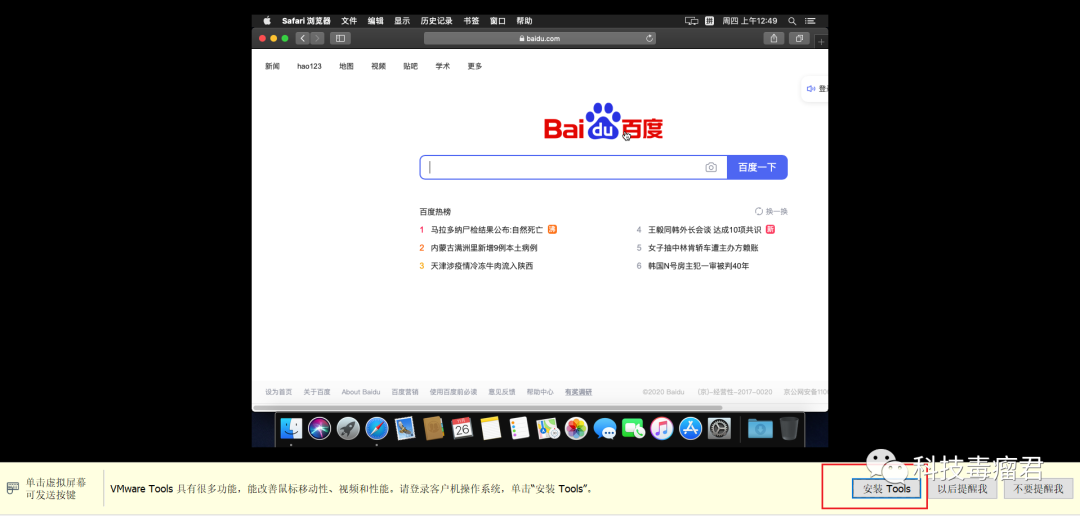1080x516 pixels.
Task: Open the 地图 link on Baidu
Action: point(346,66)
